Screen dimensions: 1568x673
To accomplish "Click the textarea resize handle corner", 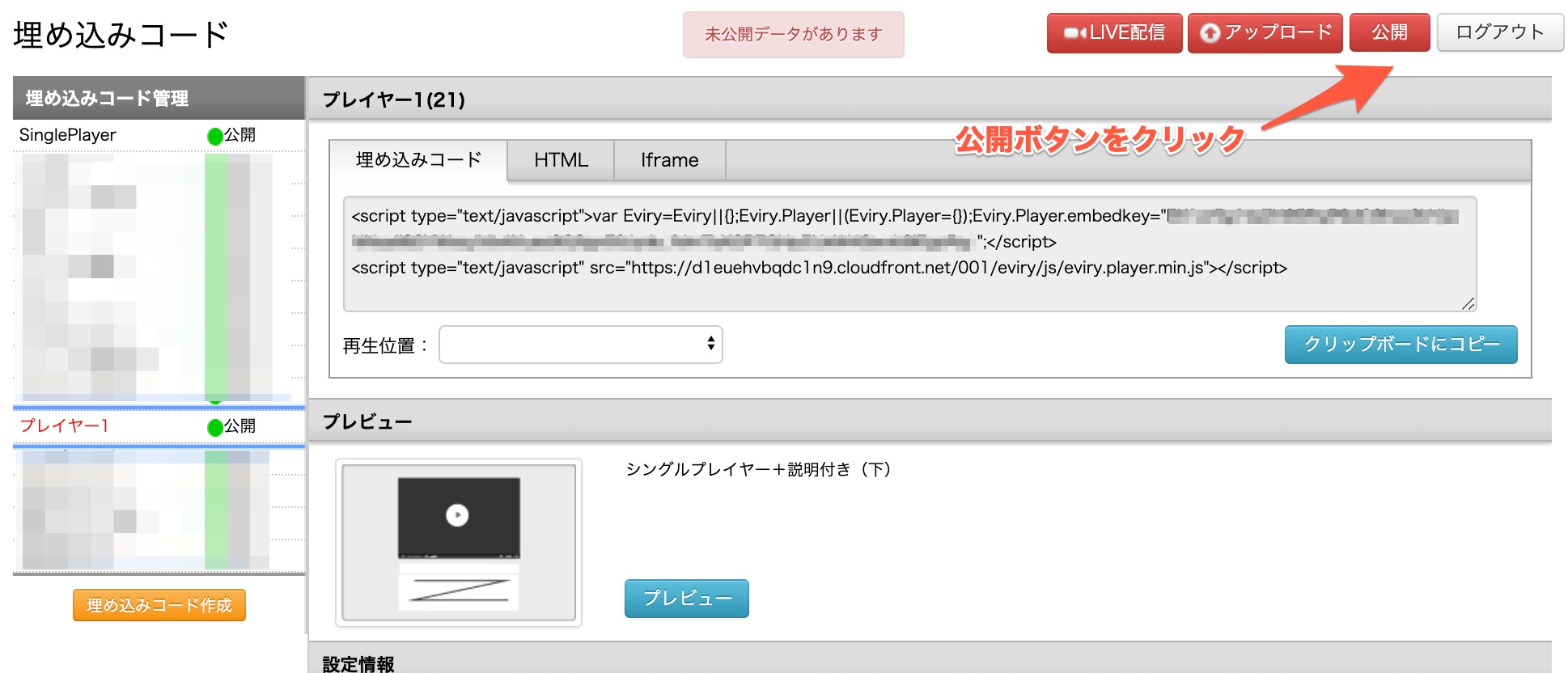I will coord(1468,303).
